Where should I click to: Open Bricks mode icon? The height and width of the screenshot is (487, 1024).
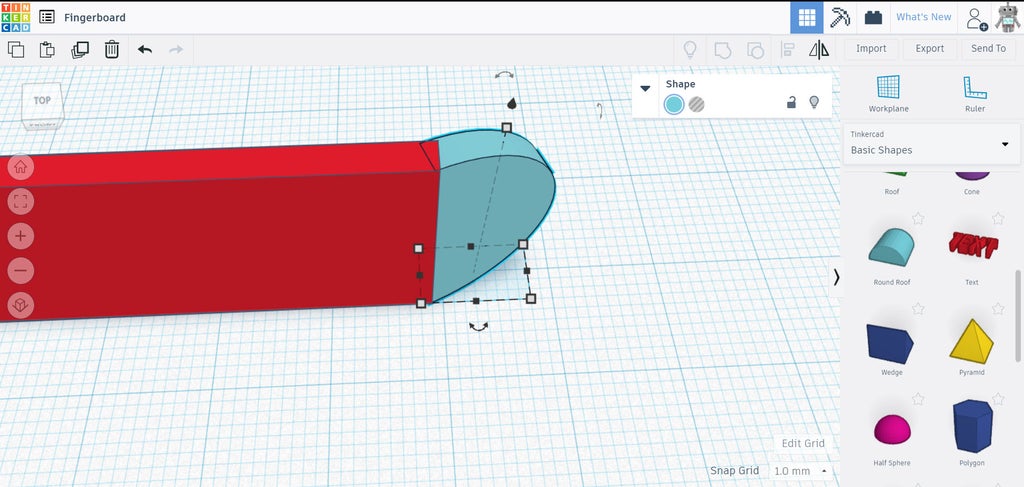point(873,18)
